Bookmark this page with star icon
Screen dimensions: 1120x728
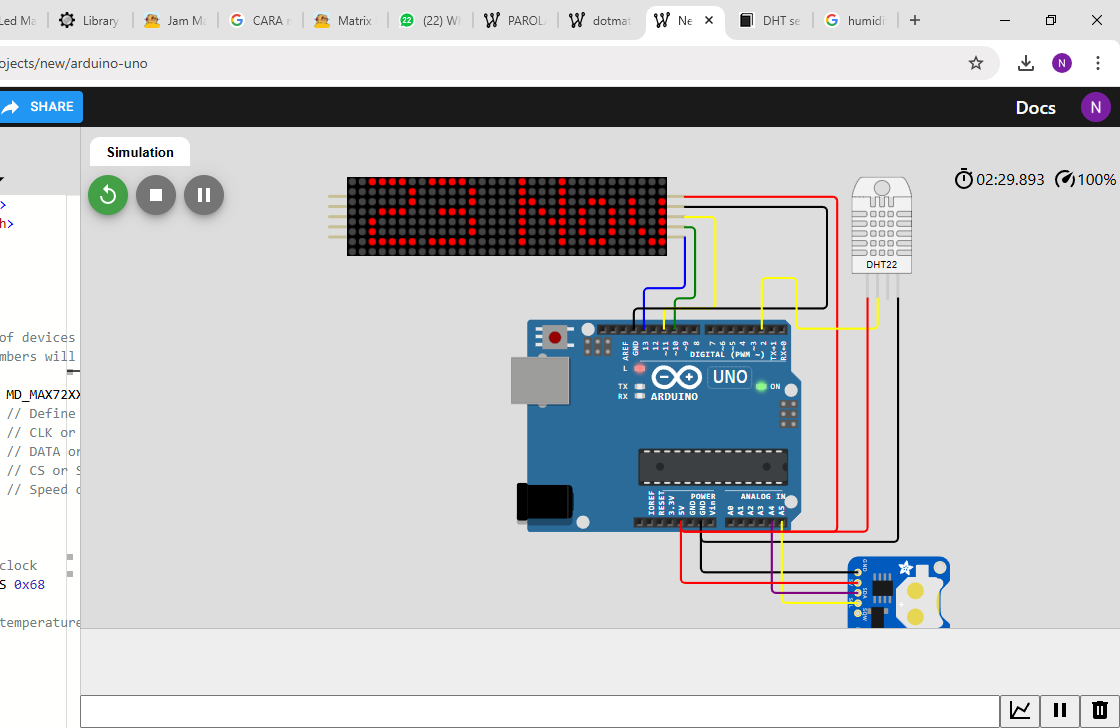point(975,63)
